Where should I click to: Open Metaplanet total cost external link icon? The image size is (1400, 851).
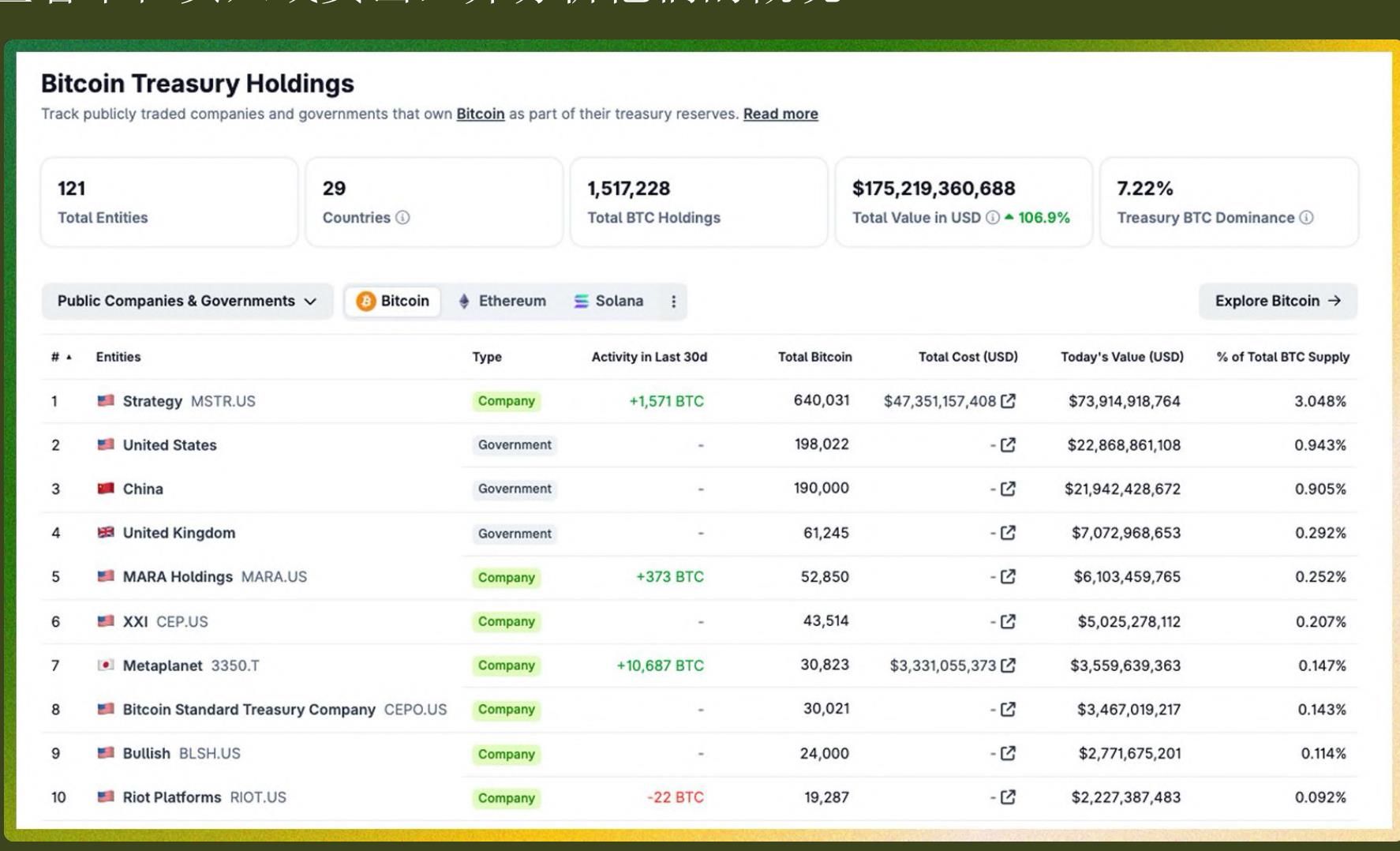click(x=1008, y=665)
